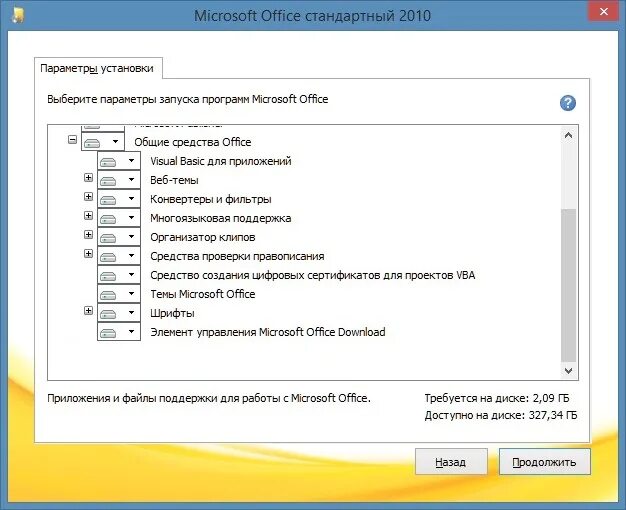Open install options dropdown for Элемент управления Microsoft Office Download

119,332
